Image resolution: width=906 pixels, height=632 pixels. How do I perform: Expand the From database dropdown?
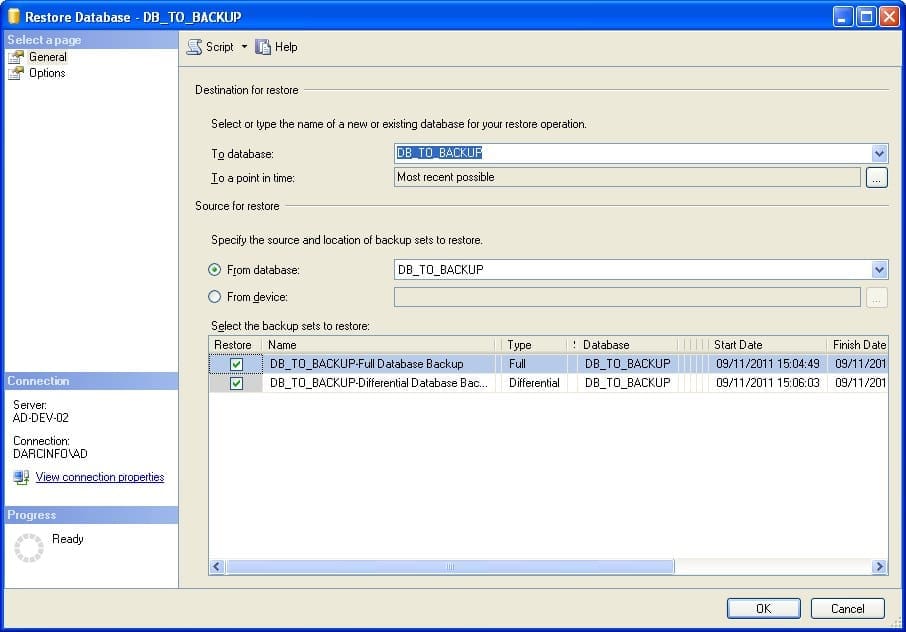tap(879, 269)
